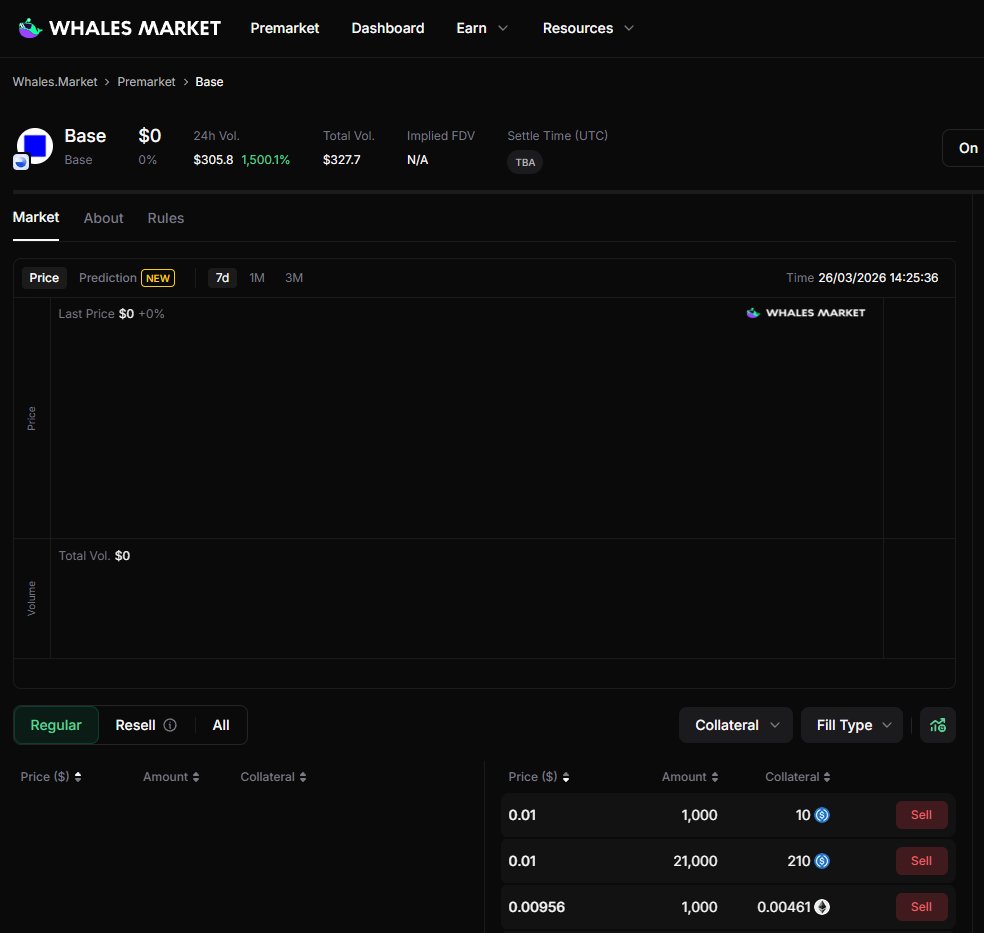This screenshot has height=933, width=984.
Task: Click the NEW badge beside Prediction
Action: coord(158,278)
